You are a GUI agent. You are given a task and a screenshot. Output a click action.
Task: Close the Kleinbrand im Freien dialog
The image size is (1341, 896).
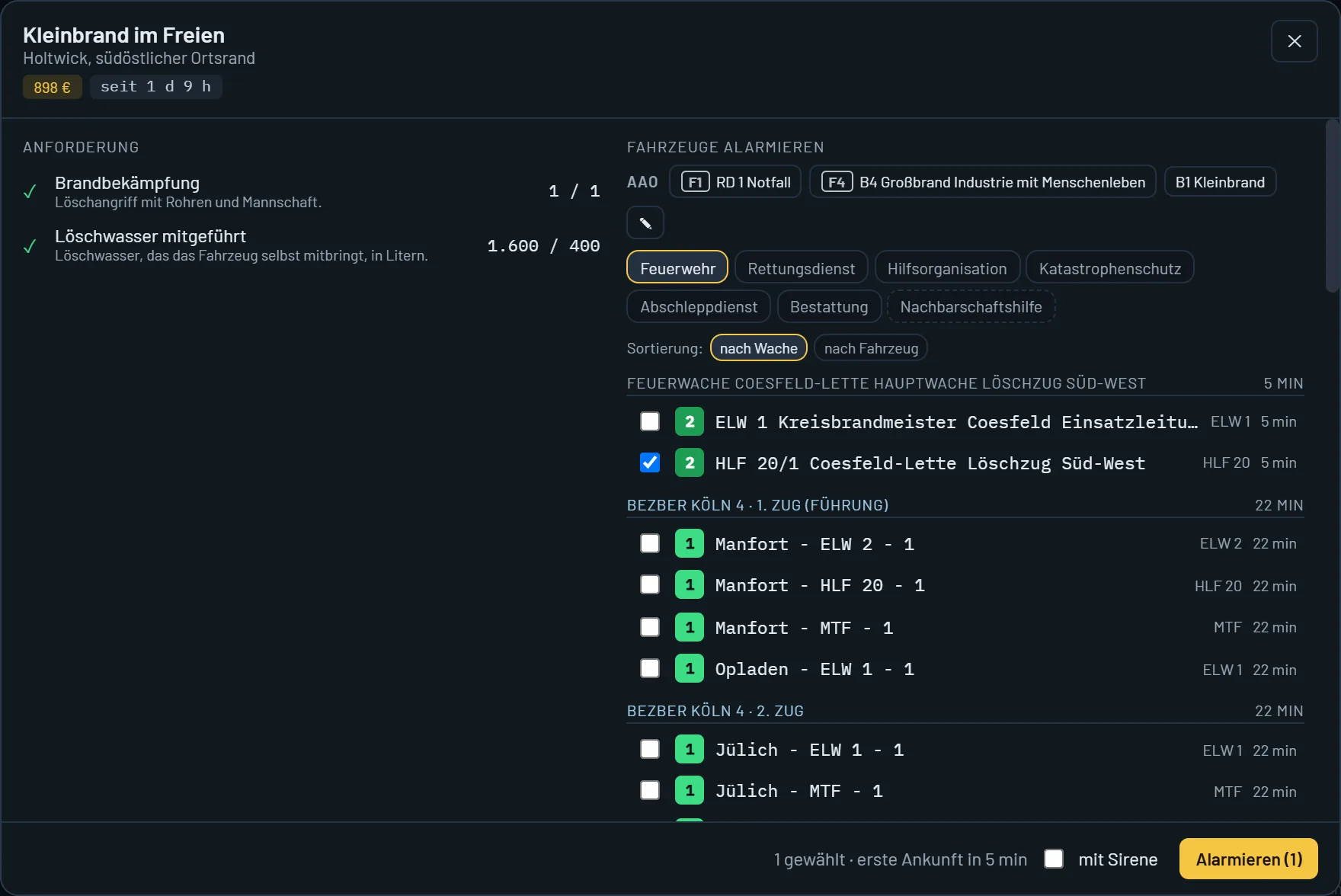coord(1294,41)
